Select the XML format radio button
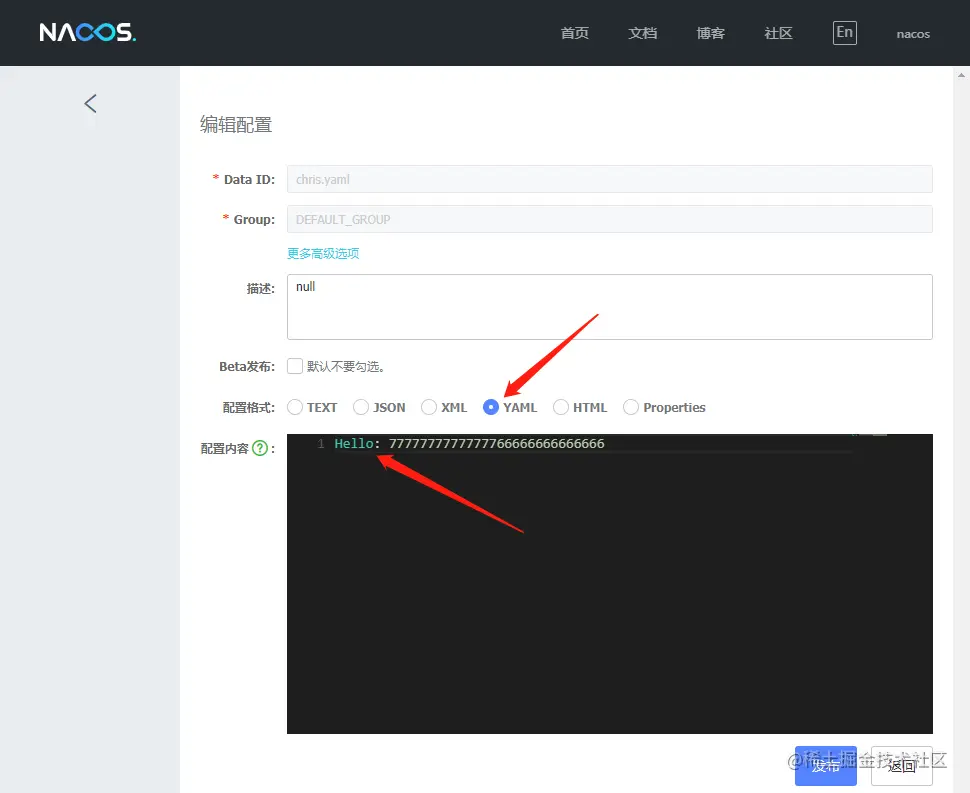 point(429,407)
